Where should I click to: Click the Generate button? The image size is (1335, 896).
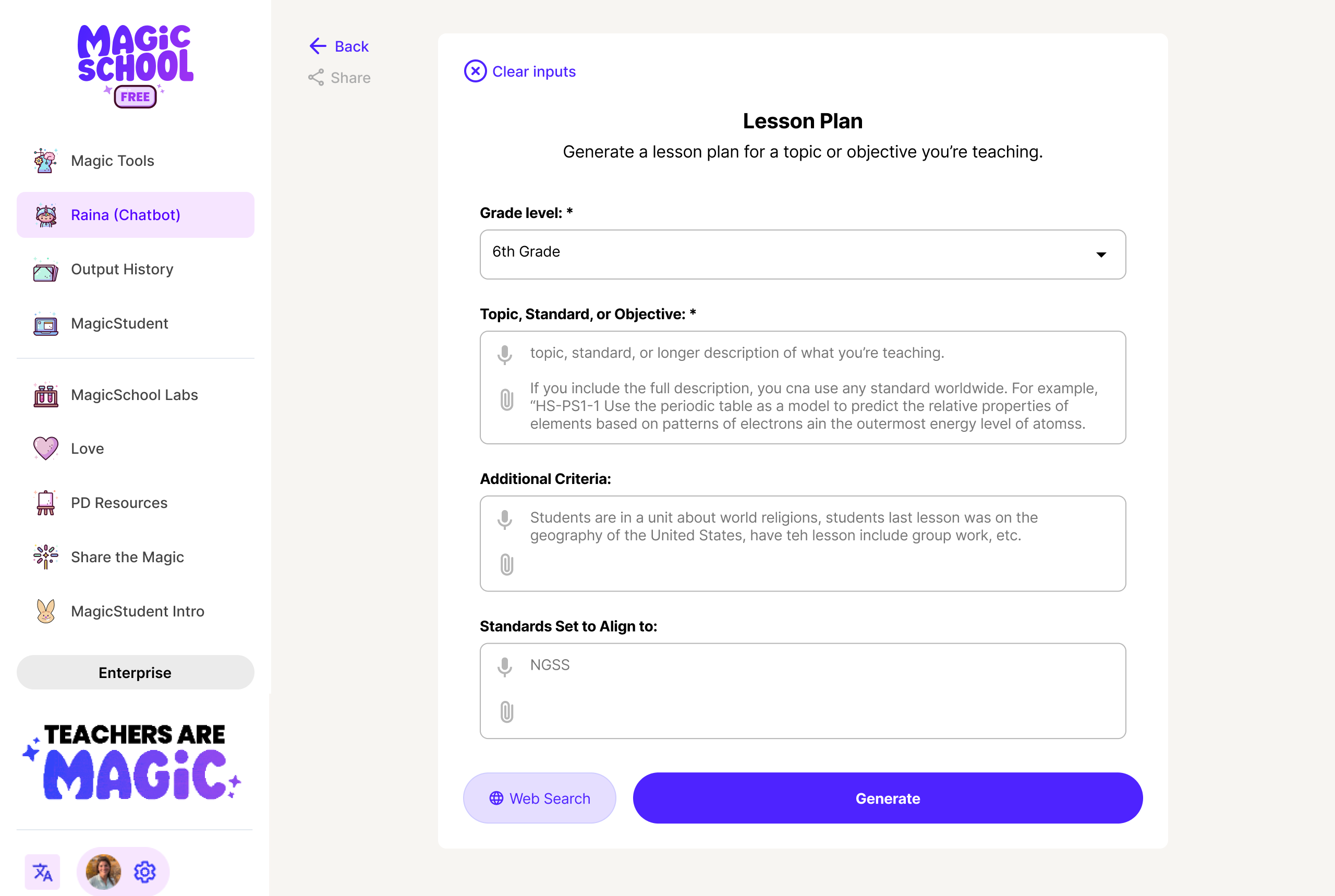887,798
